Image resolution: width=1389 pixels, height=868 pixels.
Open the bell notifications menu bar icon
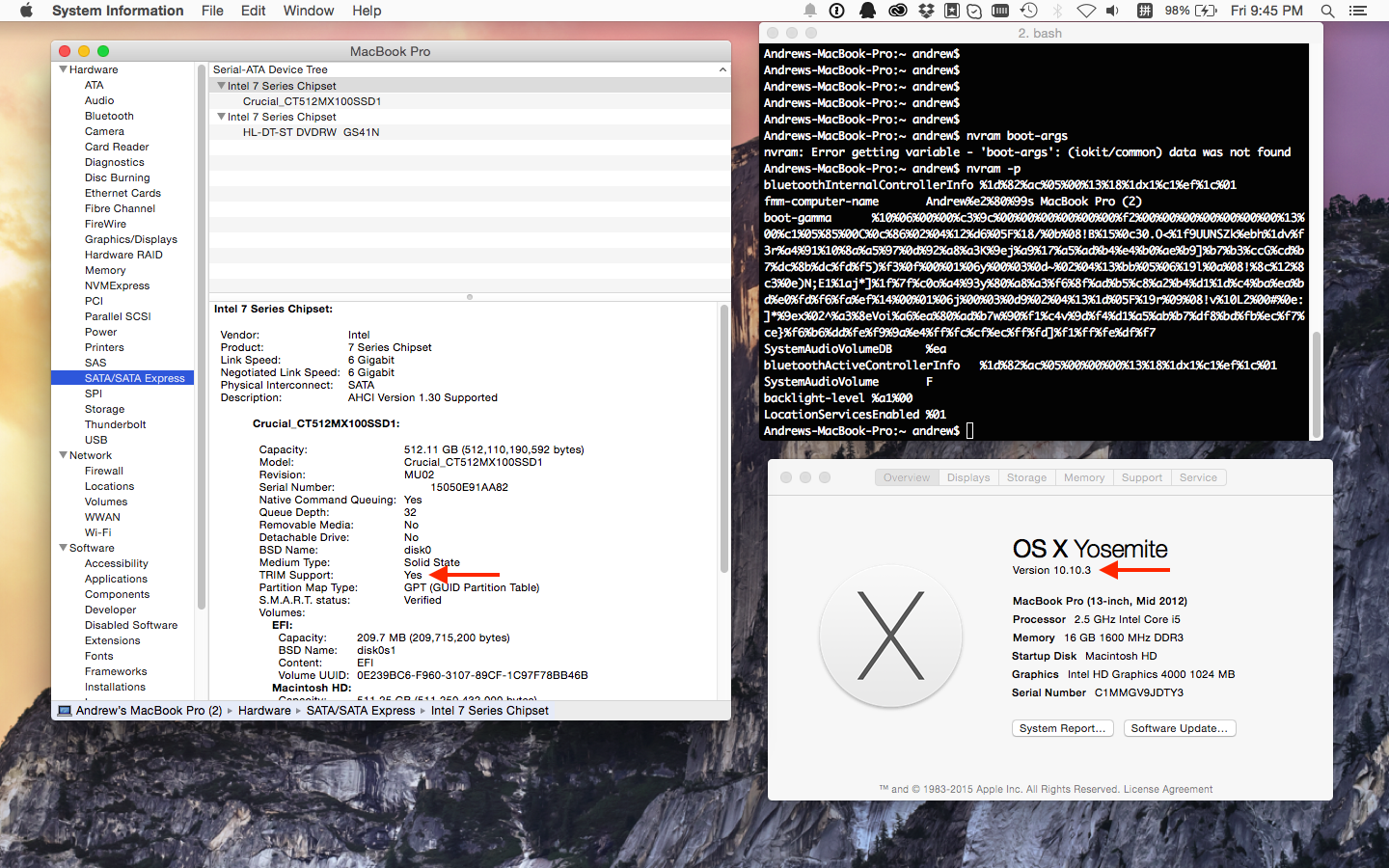pyautogui.click(x=810, y=11)
